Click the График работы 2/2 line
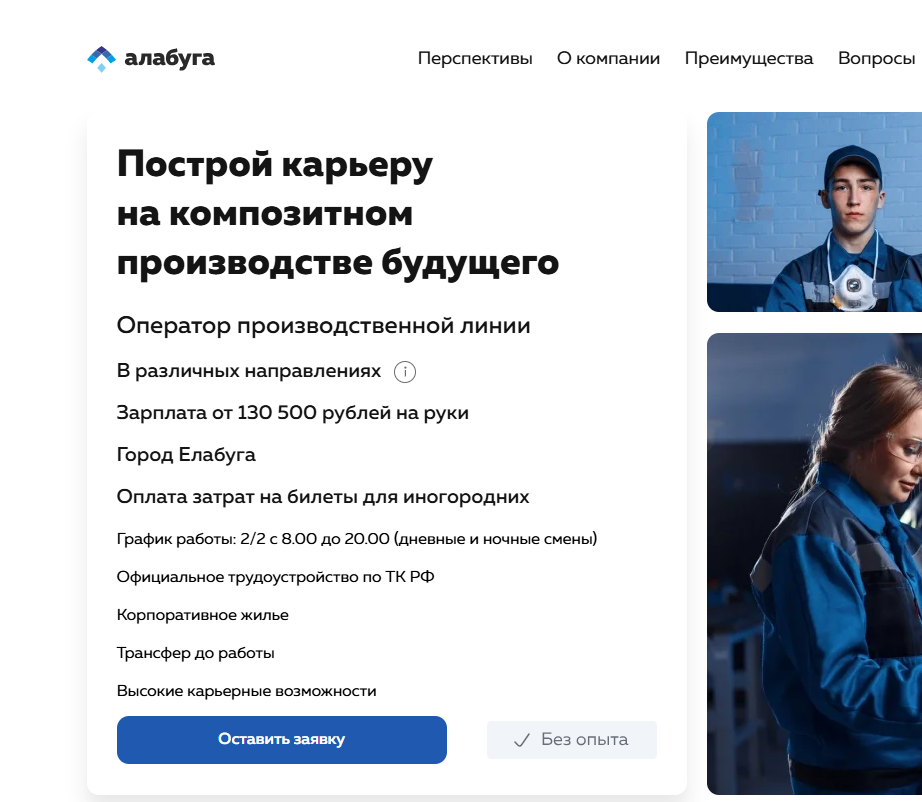922x802 pixels. tap(357, 539)
